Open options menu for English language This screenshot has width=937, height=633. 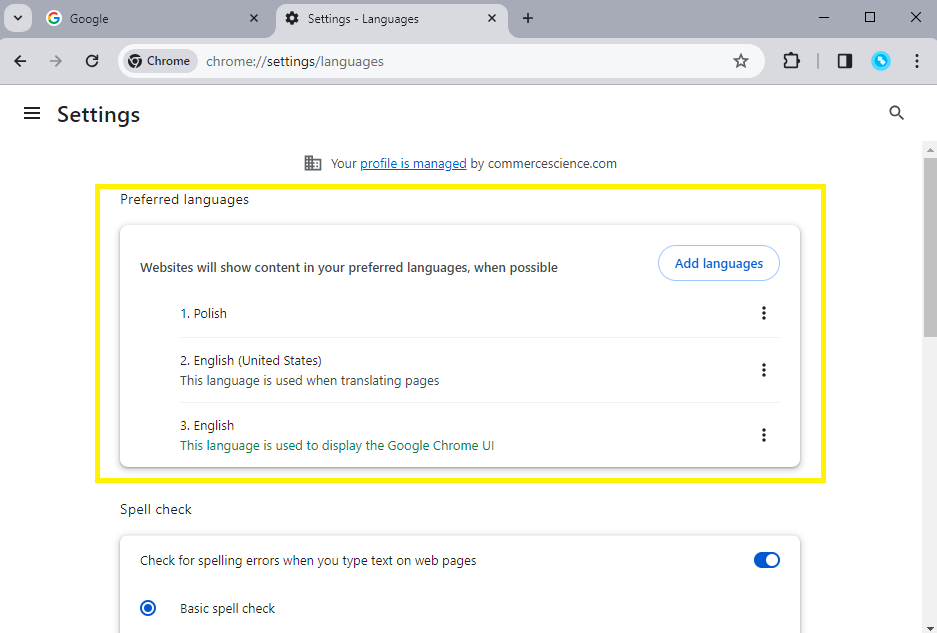point(764,435)
